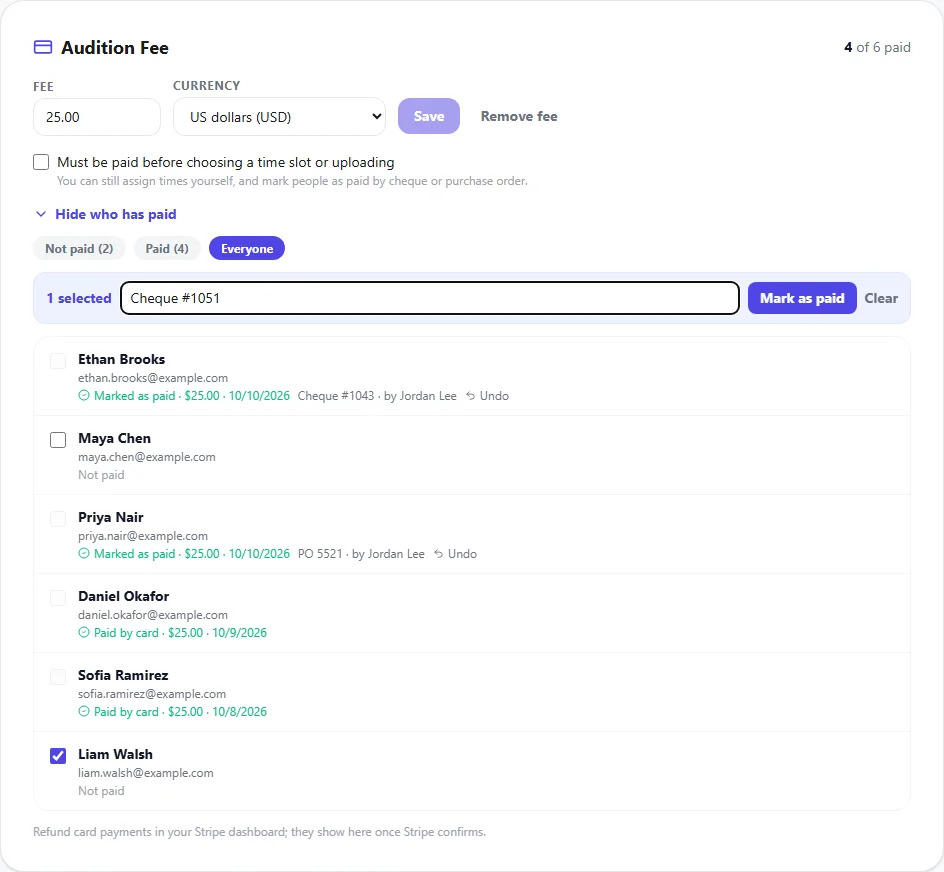
Task: Click the disabled checkbox for Ethan Brooks
Action: pyautogui.click(x=58, y=361)
